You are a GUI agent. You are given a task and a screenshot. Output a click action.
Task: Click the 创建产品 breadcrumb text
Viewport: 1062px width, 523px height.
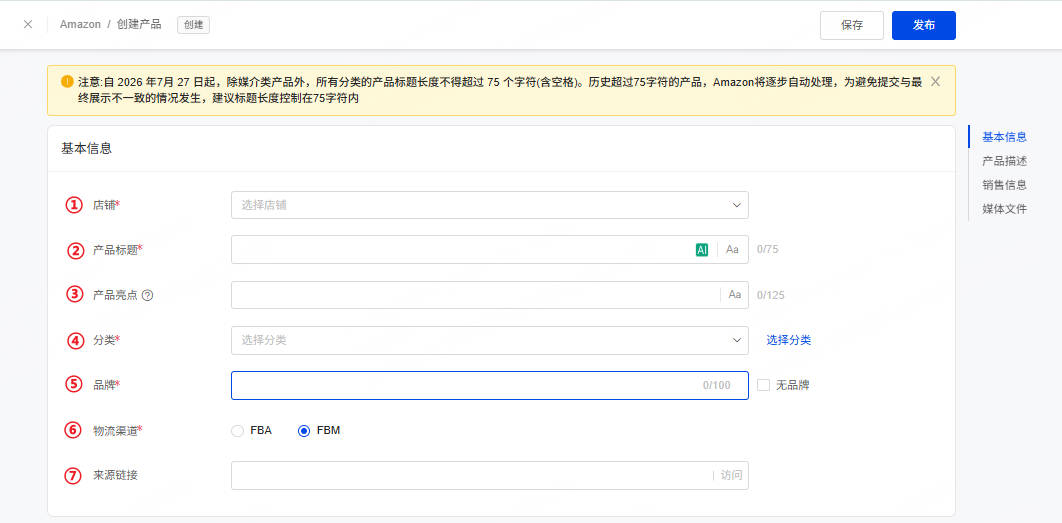[x=139, y=24]
